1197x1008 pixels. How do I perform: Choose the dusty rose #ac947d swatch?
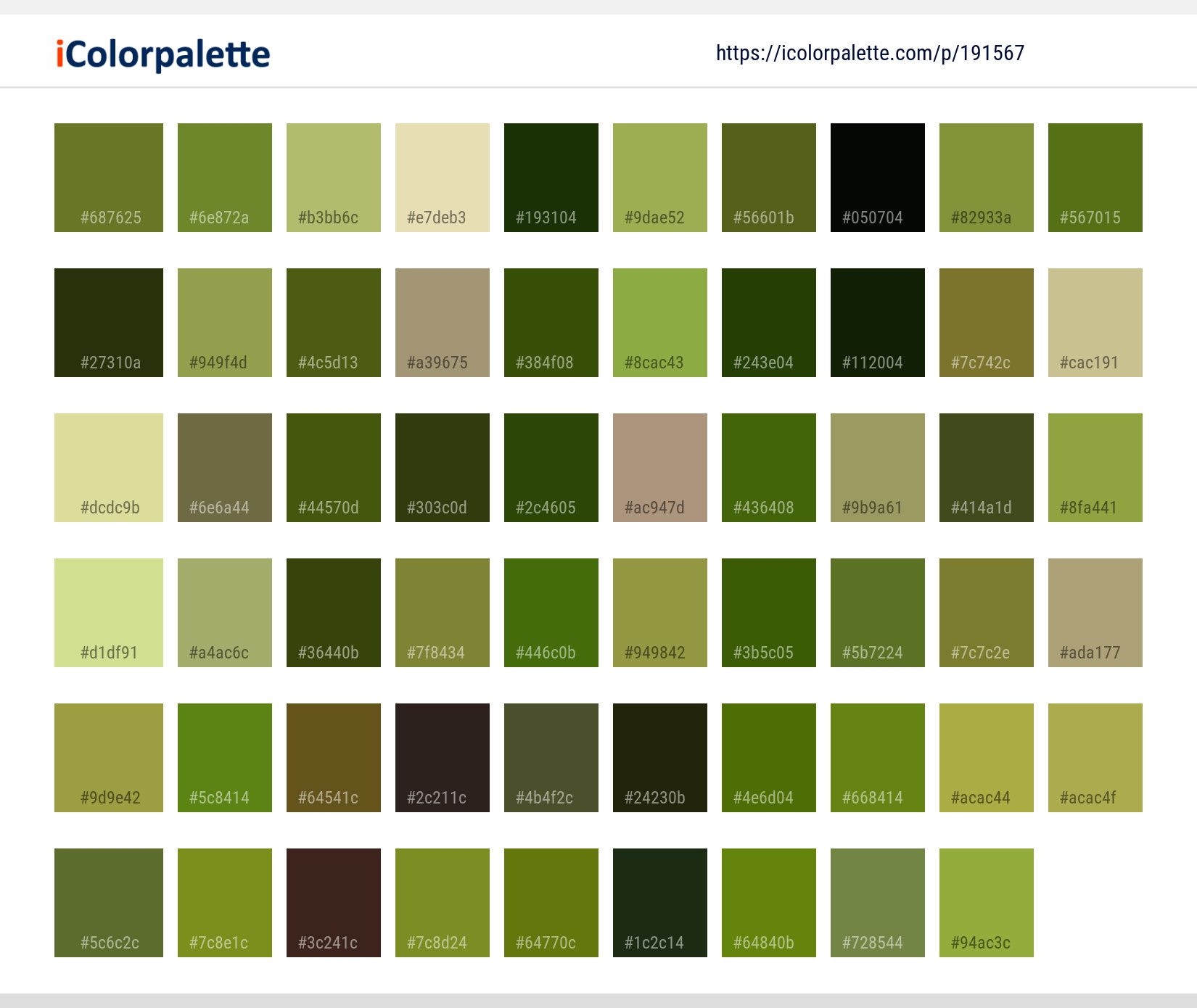(x=660, y=468)
